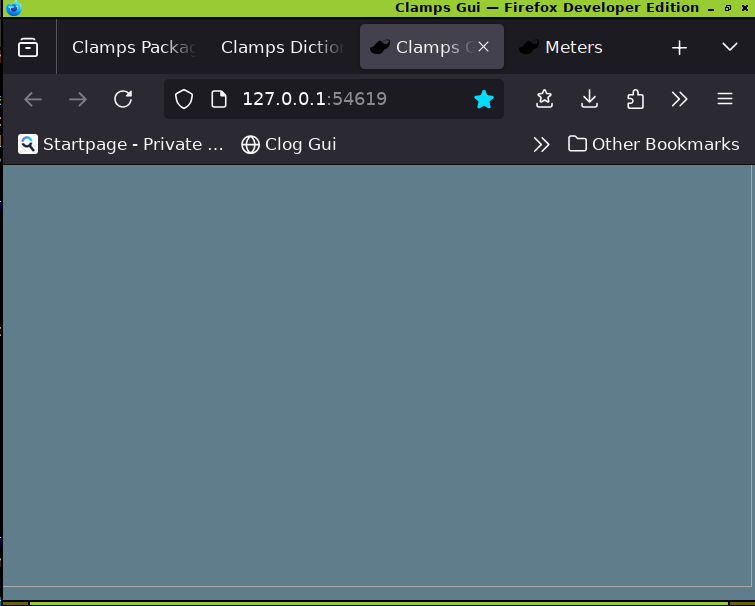This screenshot has width=755, height=606.
Task: Reload the current page
Action: [123, 99]
